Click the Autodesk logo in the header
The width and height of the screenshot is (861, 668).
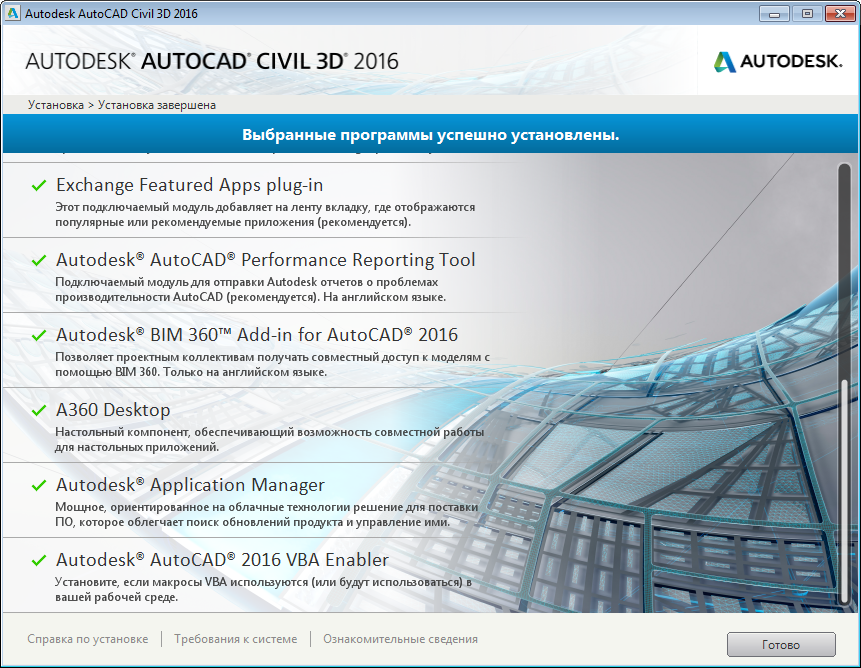778,61
